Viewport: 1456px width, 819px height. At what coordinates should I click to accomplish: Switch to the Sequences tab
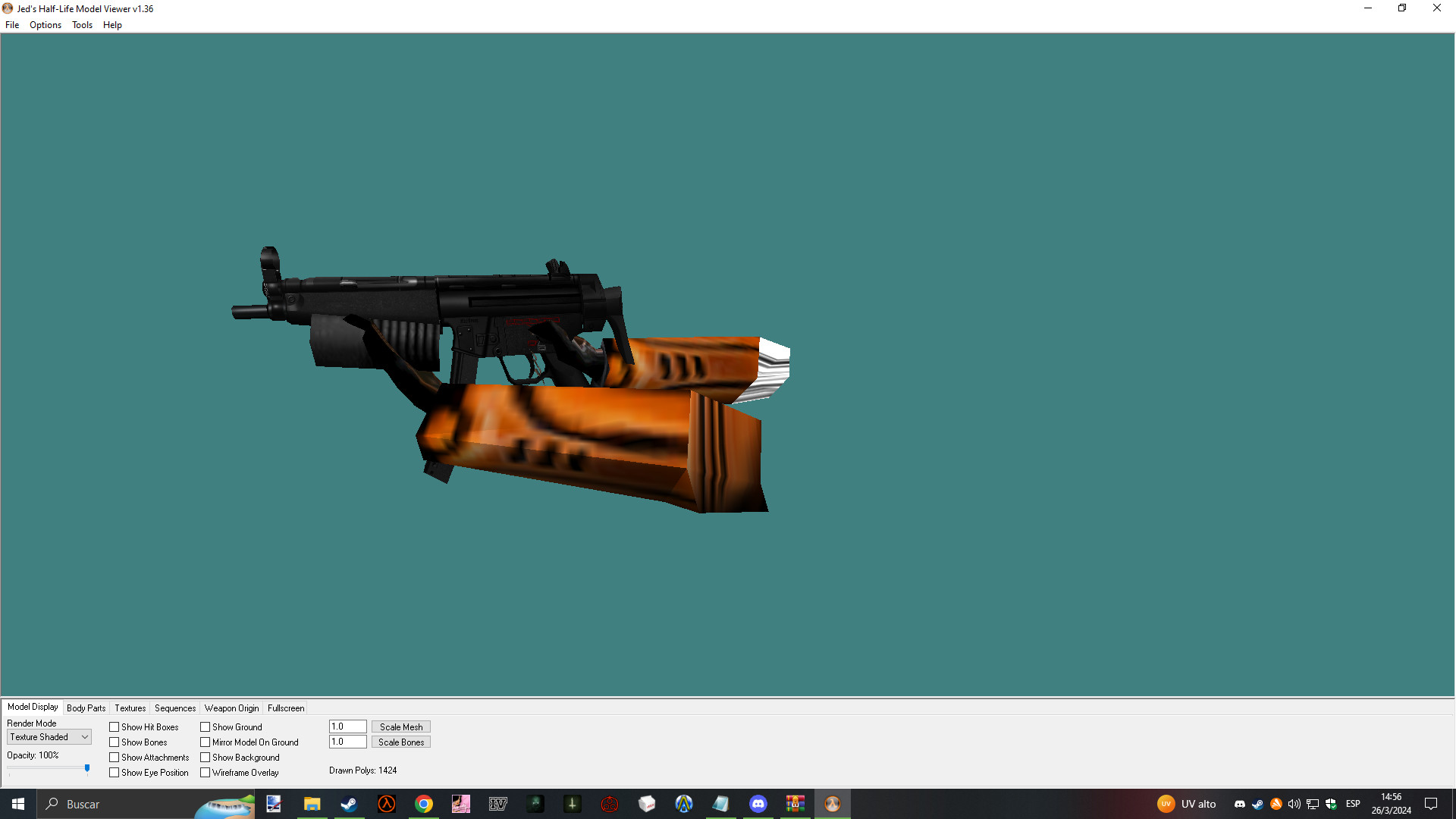174,708
